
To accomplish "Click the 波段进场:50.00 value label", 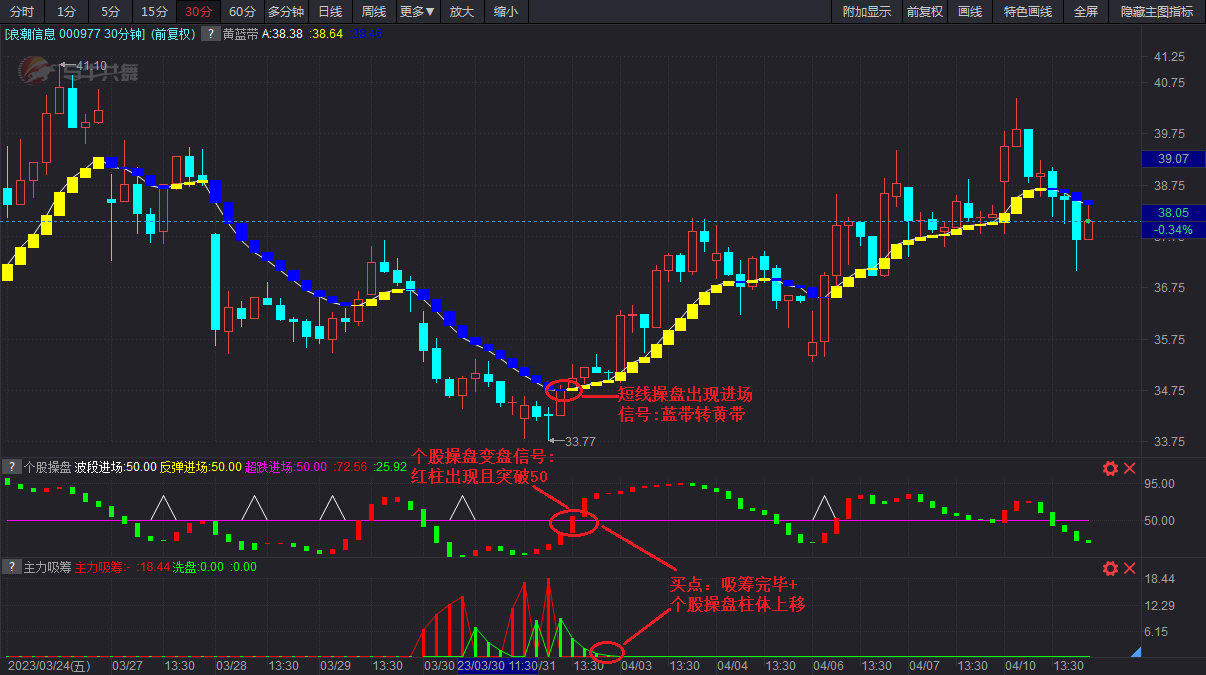I will (x=116, y=467).
